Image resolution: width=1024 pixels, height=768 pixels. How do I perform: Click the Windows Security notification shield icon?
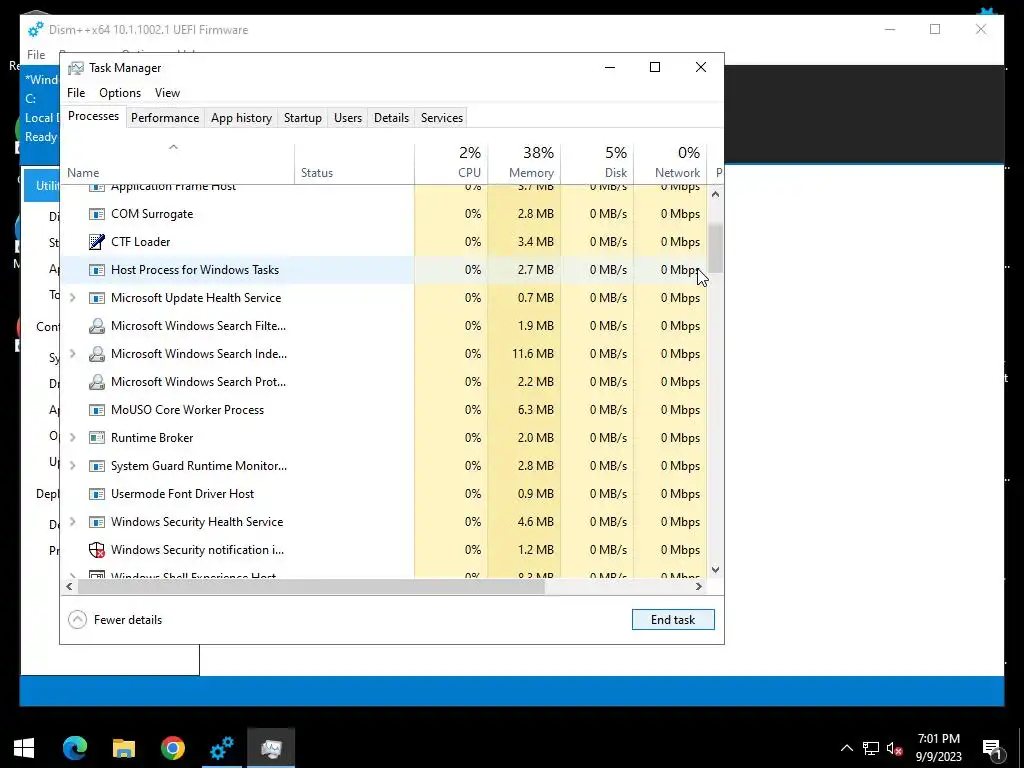(97, 550)
